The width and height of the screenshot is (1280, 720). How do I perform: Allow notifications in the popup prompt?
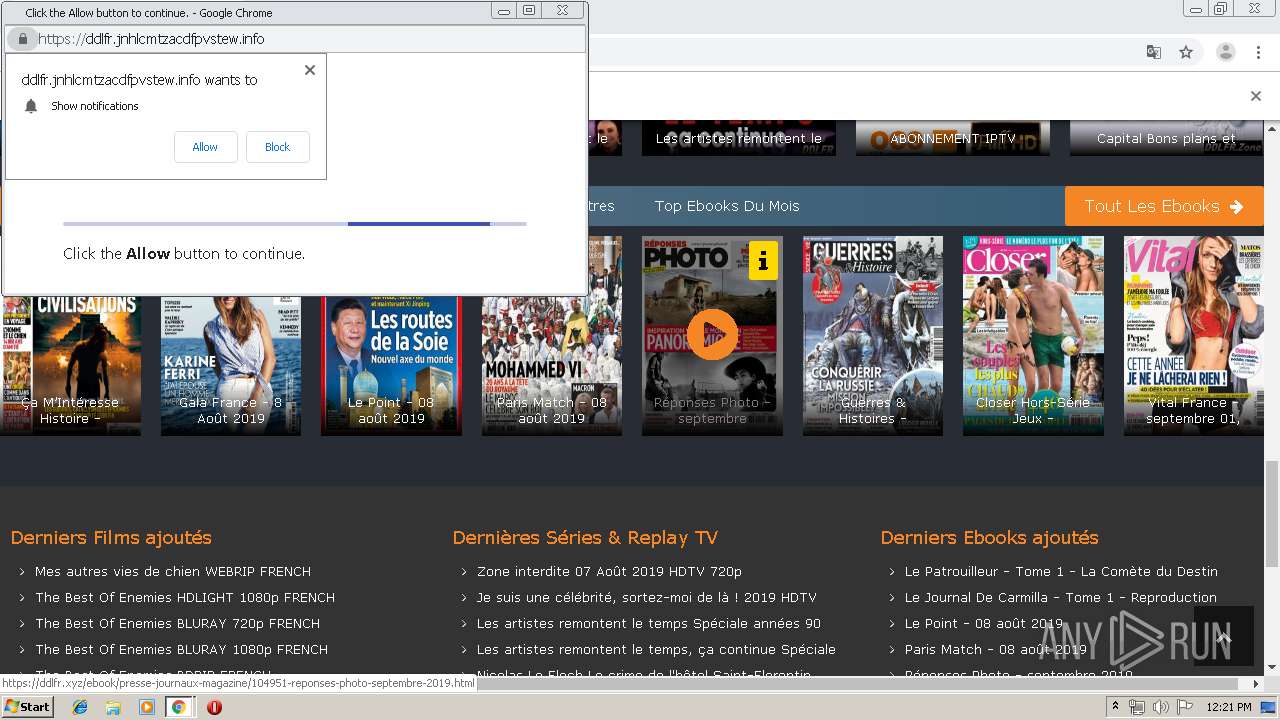click(205, 147)
